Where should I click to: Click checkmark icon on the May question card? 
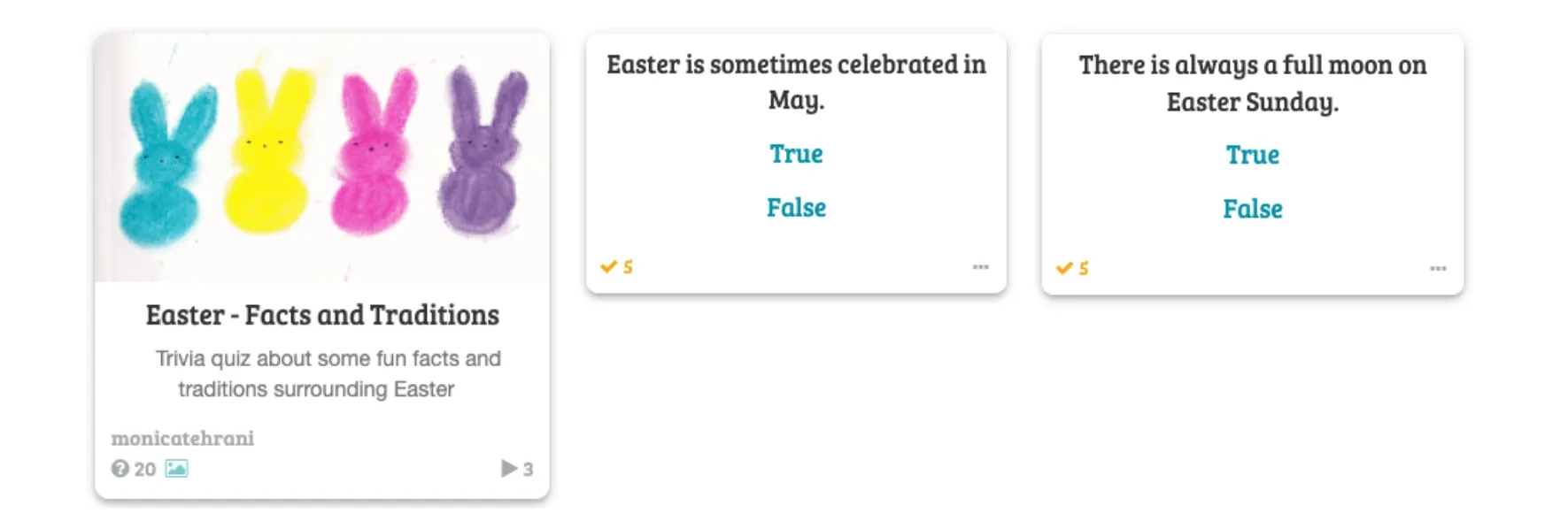pos(608,266)
